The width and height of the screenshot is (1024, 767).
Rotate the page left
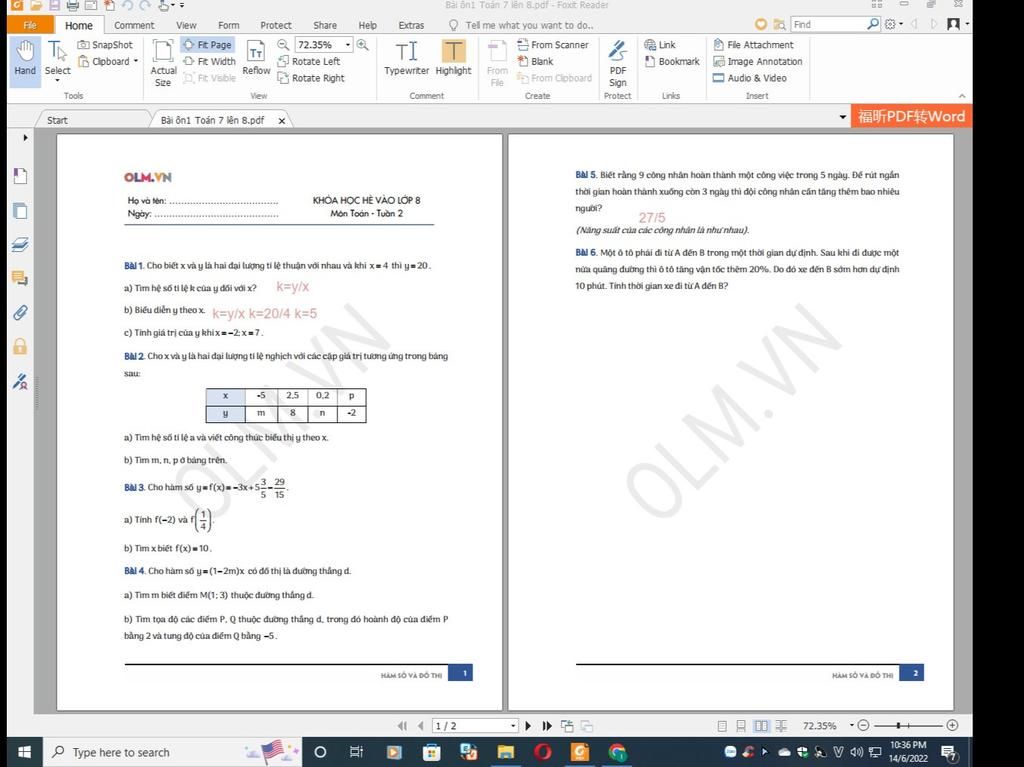[x=310, y=61]
